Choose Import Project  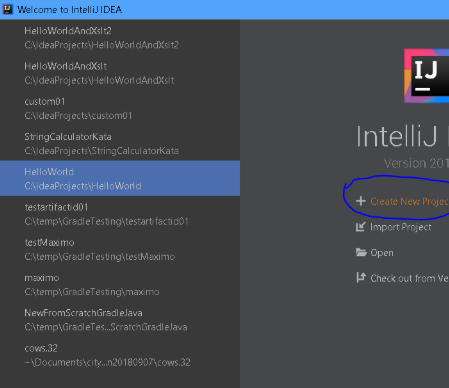(401, 227)
